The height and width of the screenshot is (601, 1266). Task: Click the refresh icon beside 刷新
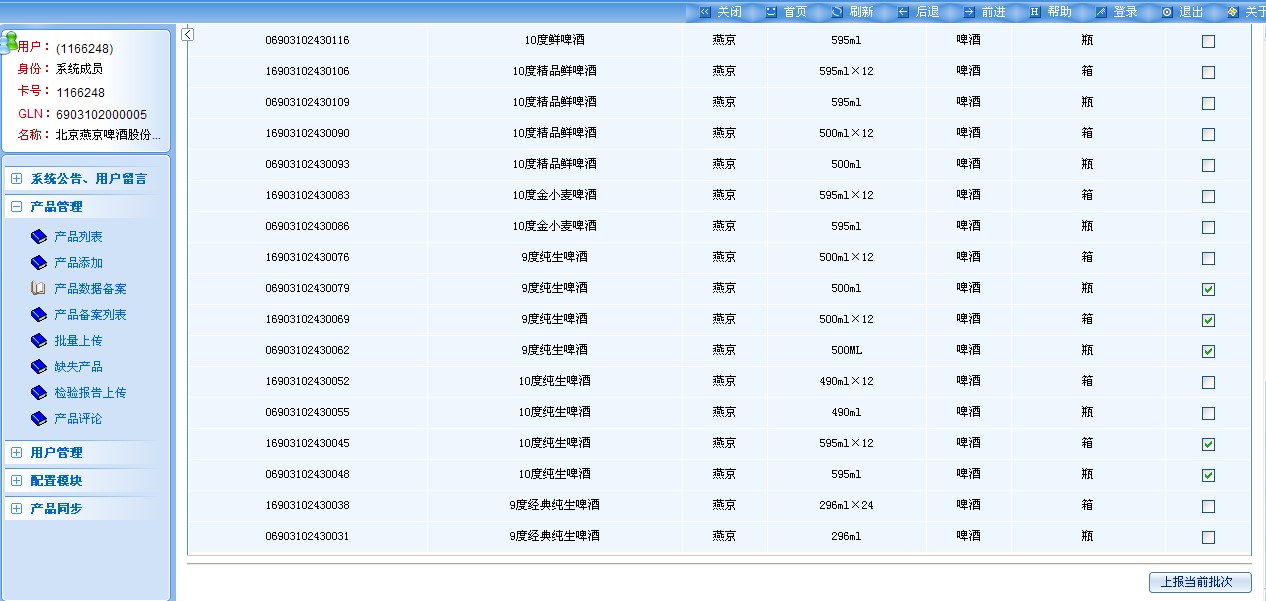pyautogui.click(x=837, y=12)
